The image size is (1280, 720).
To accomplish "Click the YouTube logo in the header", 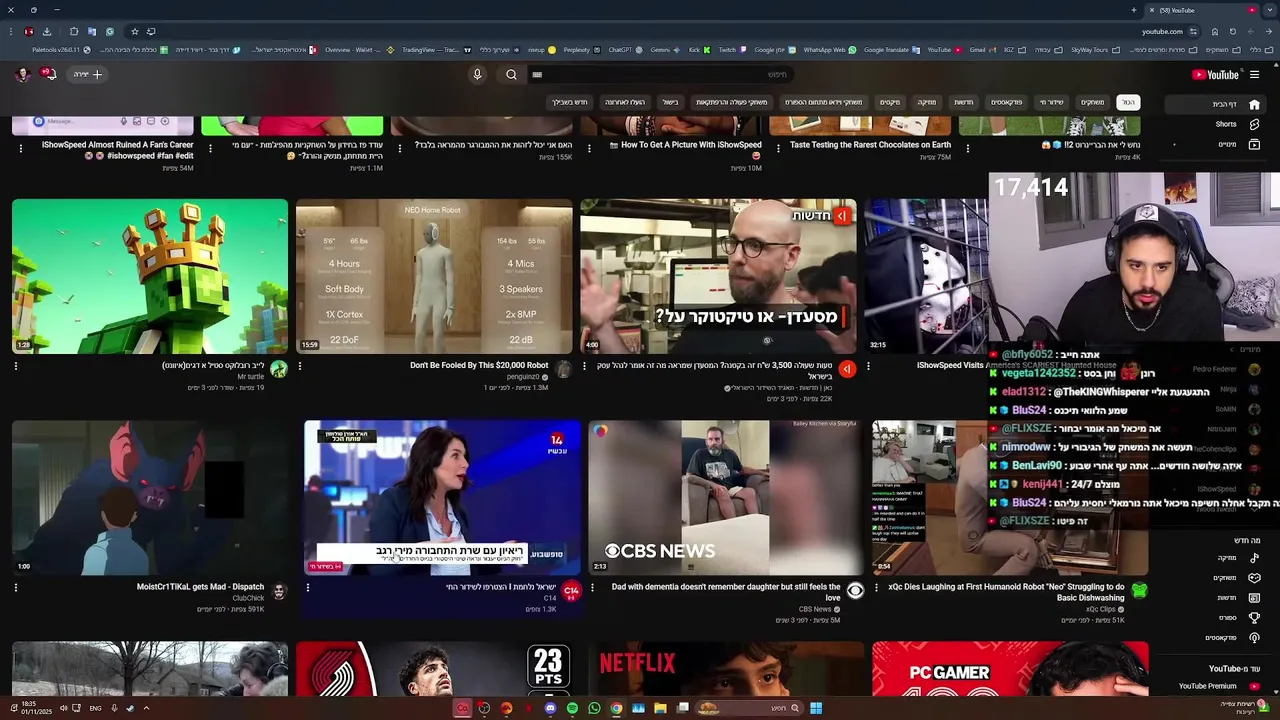I will [x=1215, y=74].
